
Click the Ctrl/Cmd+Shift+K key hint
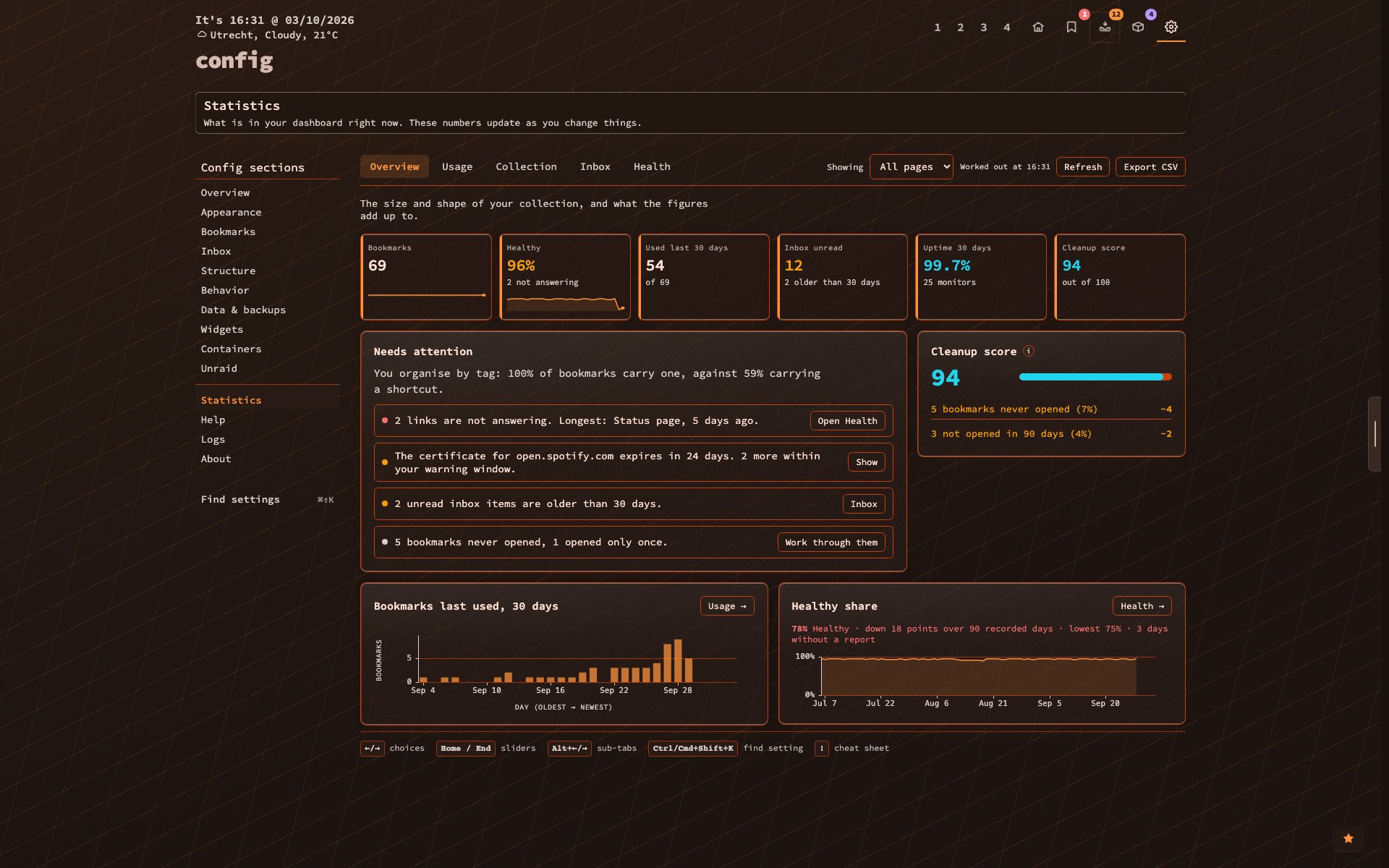pos(693,749)
